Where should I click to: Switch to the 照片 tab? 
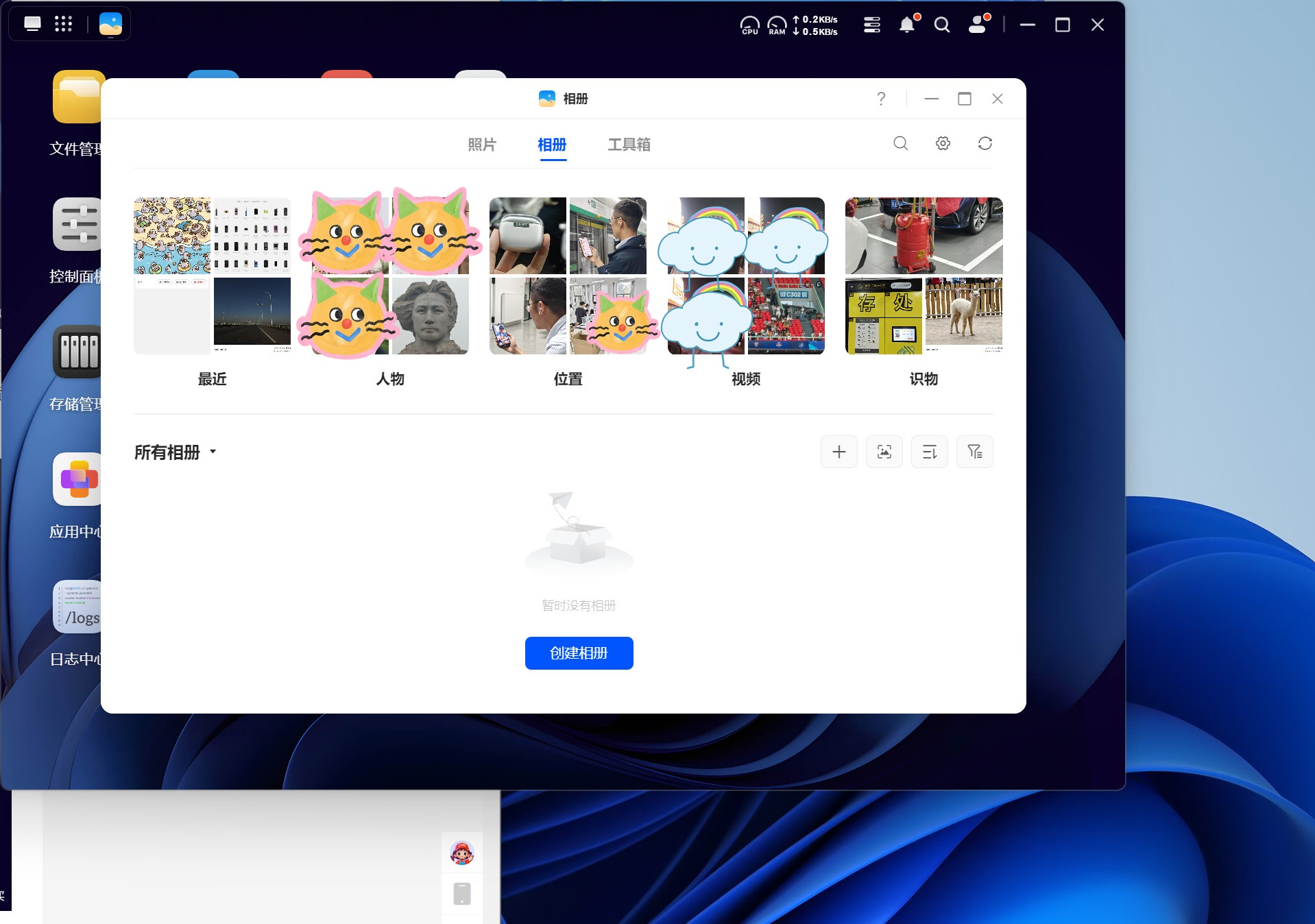click(482, 145)
